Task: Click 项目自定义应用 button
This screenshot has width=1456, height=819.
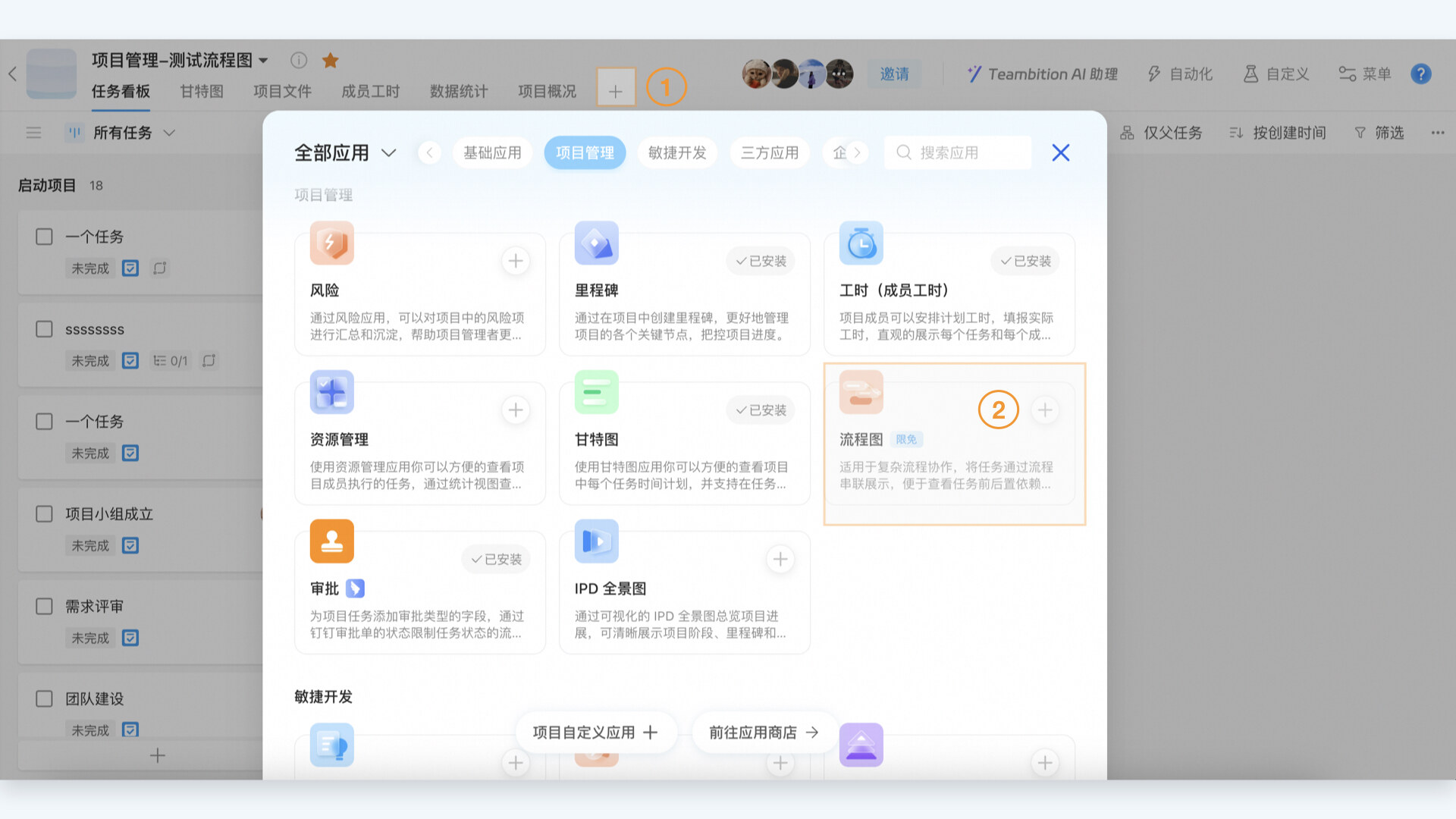Action: (595, 733)
